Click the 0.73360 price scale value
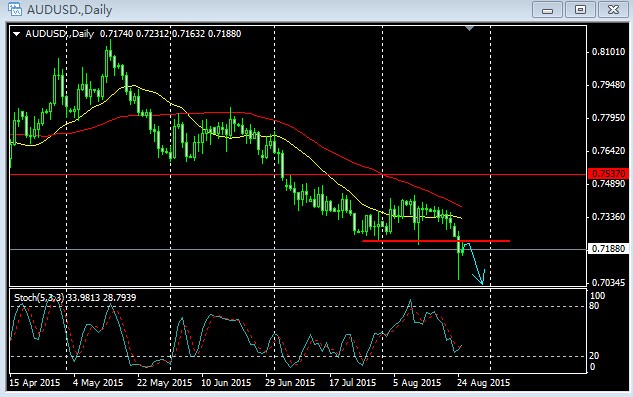Viewport: 633px width, 397px height. [x=608, y=217]
